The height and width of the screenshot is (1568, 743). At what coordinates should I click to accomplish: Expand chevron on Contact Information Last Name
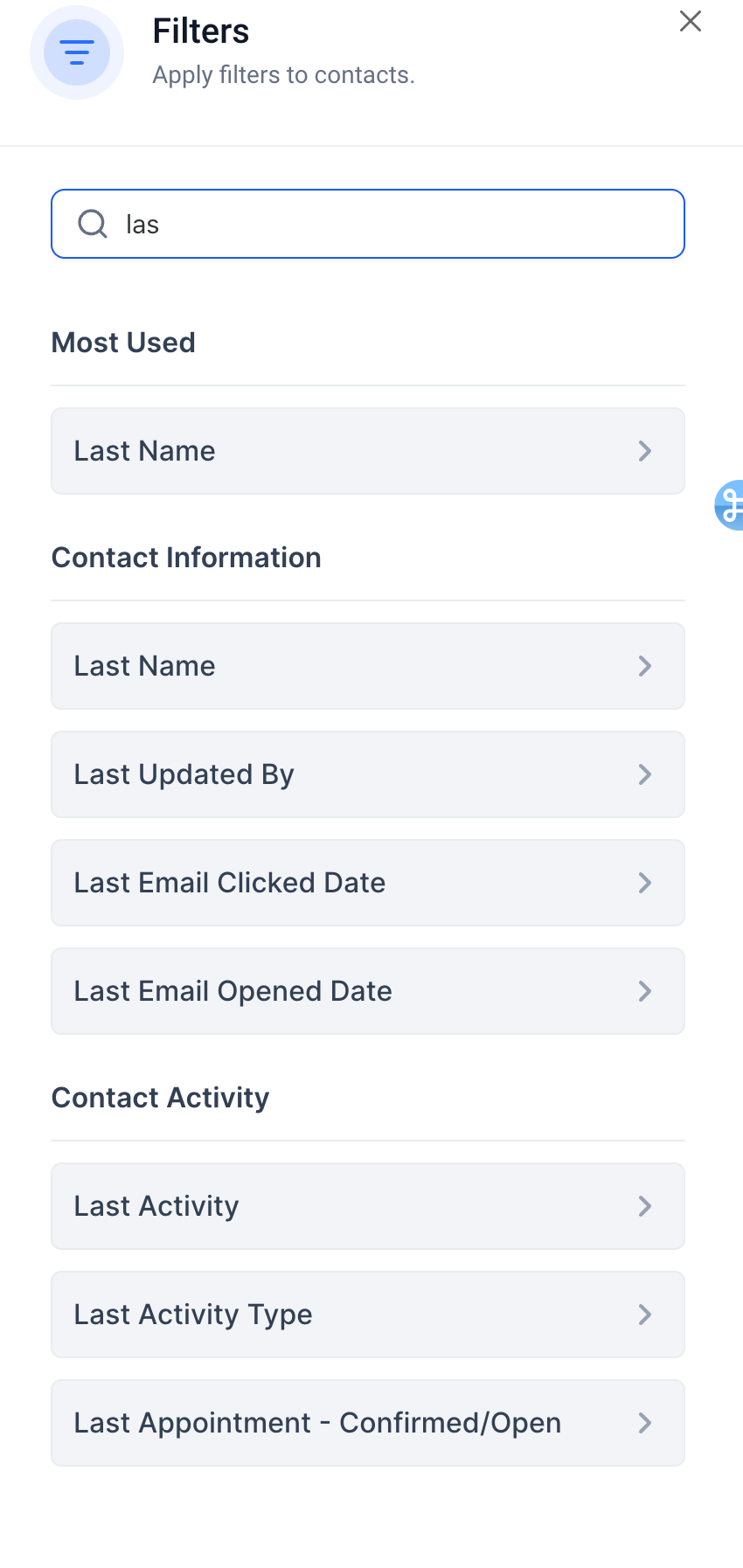(x=645, y=666)
